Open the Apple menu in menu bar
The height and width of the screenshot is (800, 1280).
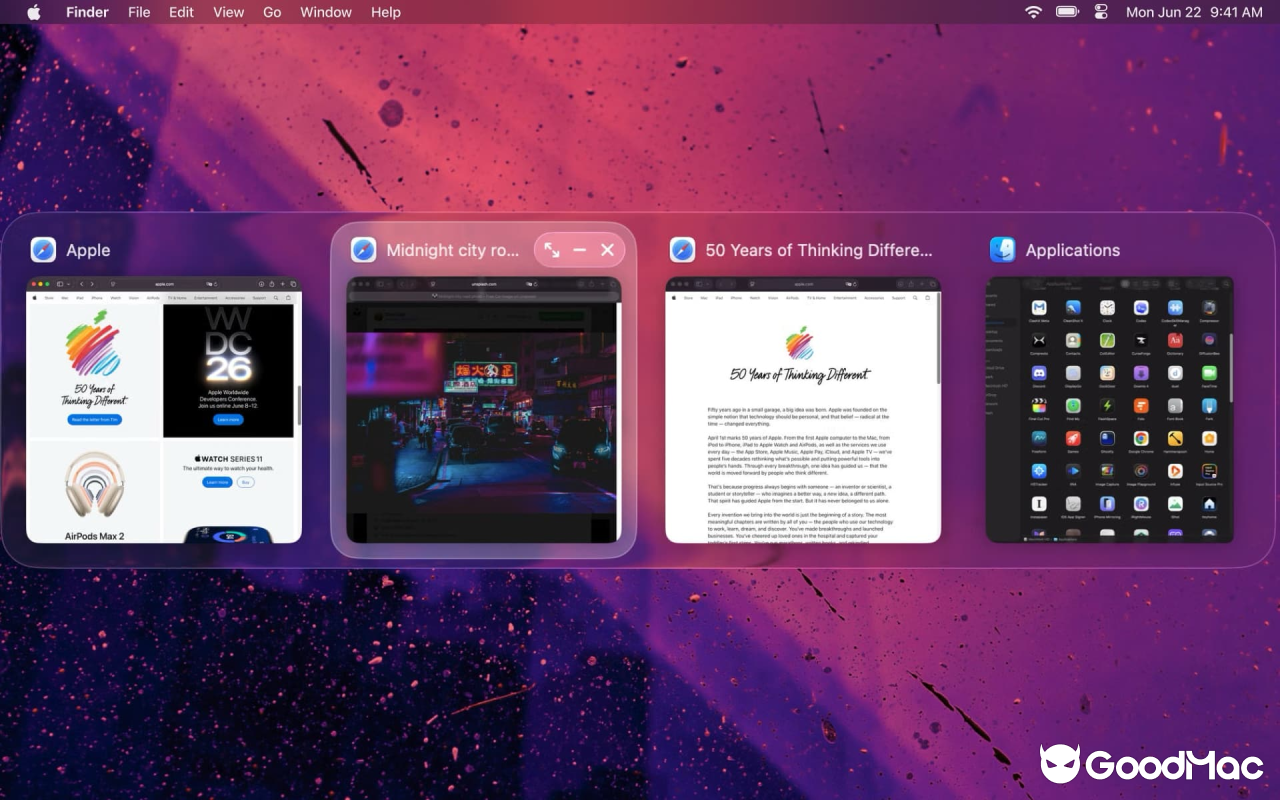pyautogui.click(x=33, y=12)
